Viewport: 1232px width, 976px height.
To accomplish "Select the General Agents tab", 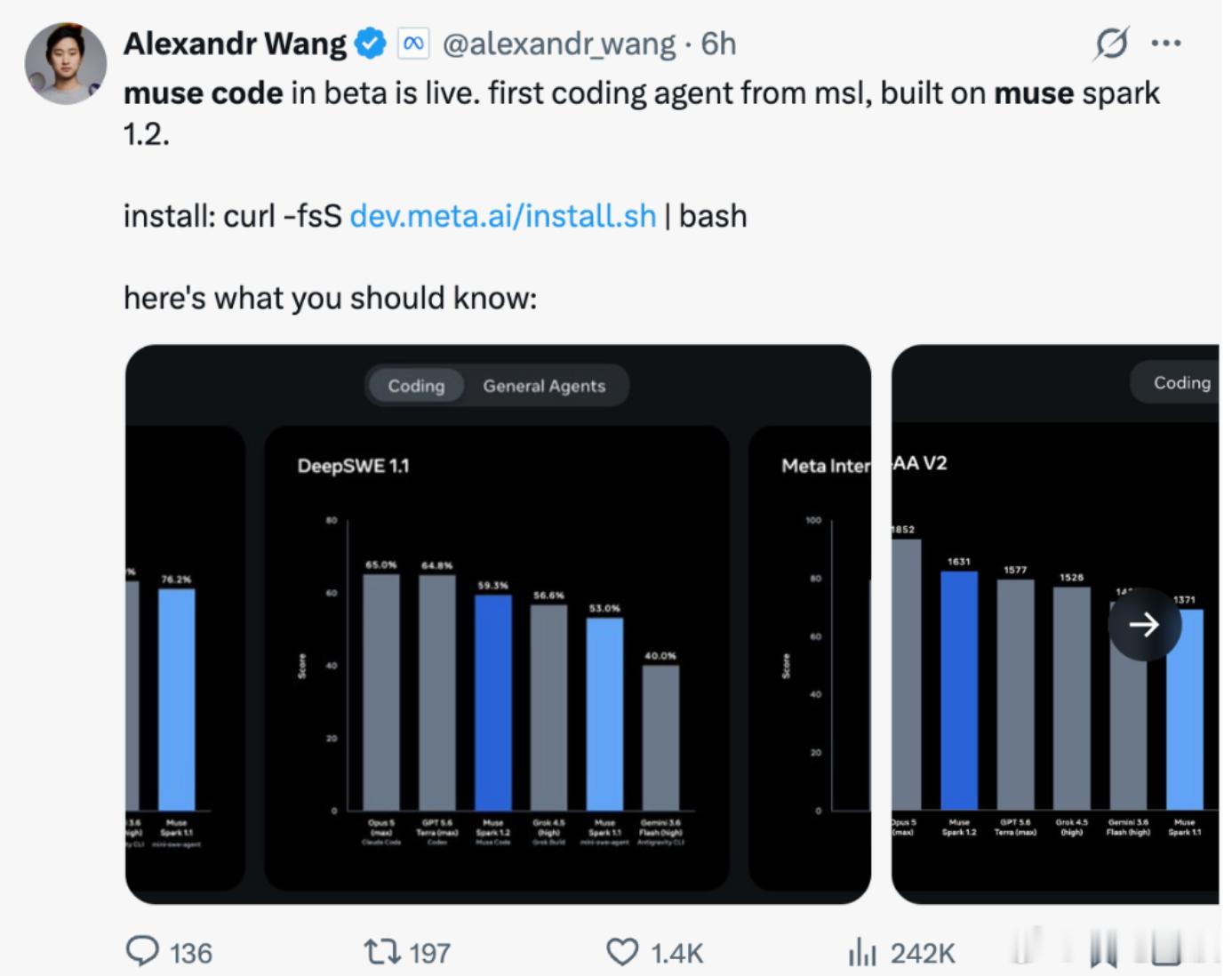I will 544,386.
